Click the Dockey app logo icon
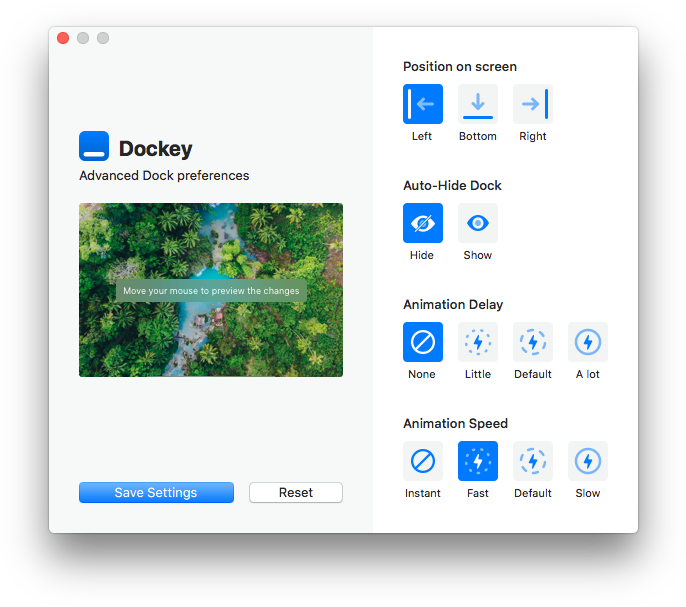 [x=94, y=146]
